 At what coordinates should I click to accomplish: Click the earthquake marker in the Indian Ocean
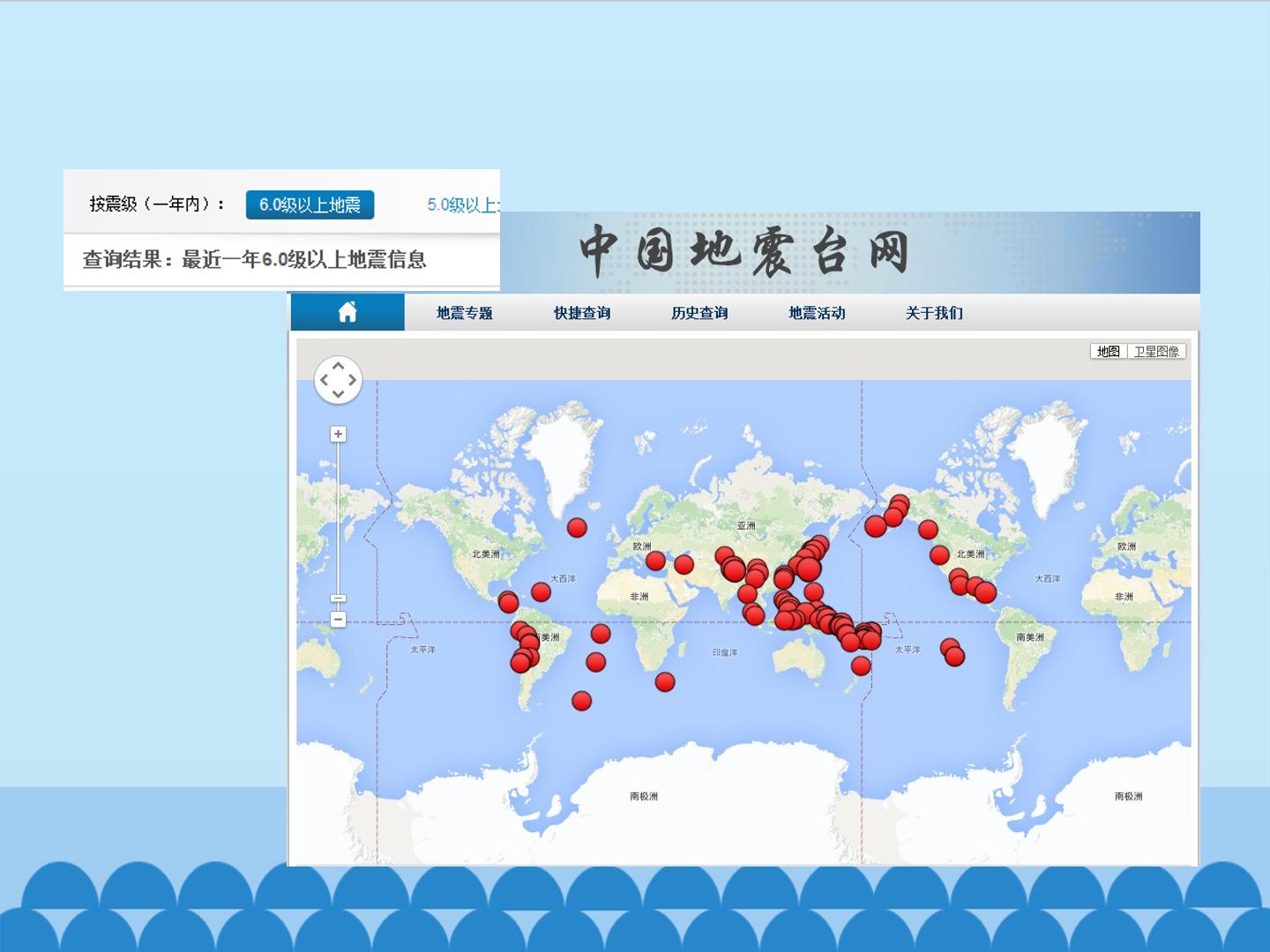pyautogui.click(x=665, y=681)
